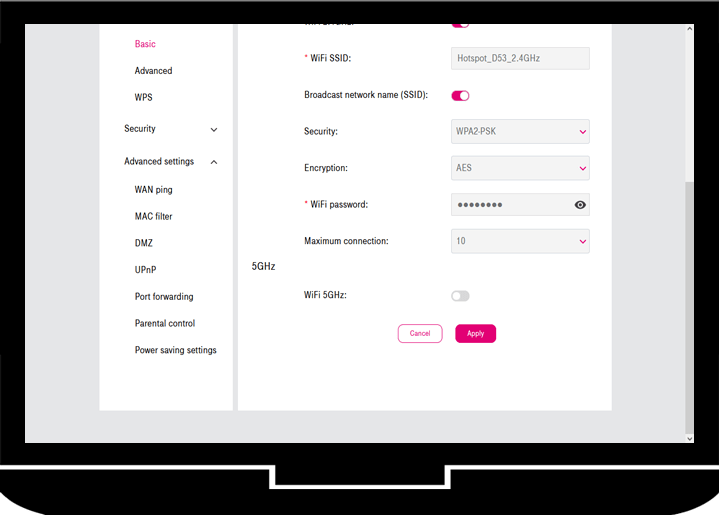This screenshot has height=515, width=719.
Task: Enable the WiFi 5GHz switch
Action: (x=460, y=296)
